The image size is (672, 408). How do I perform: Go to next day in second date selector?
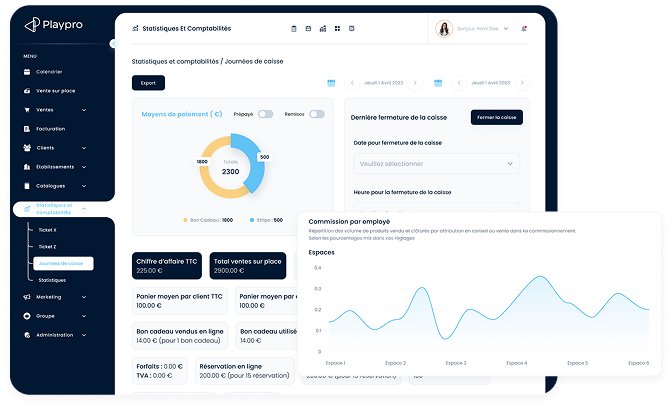(x=522, y=83)
